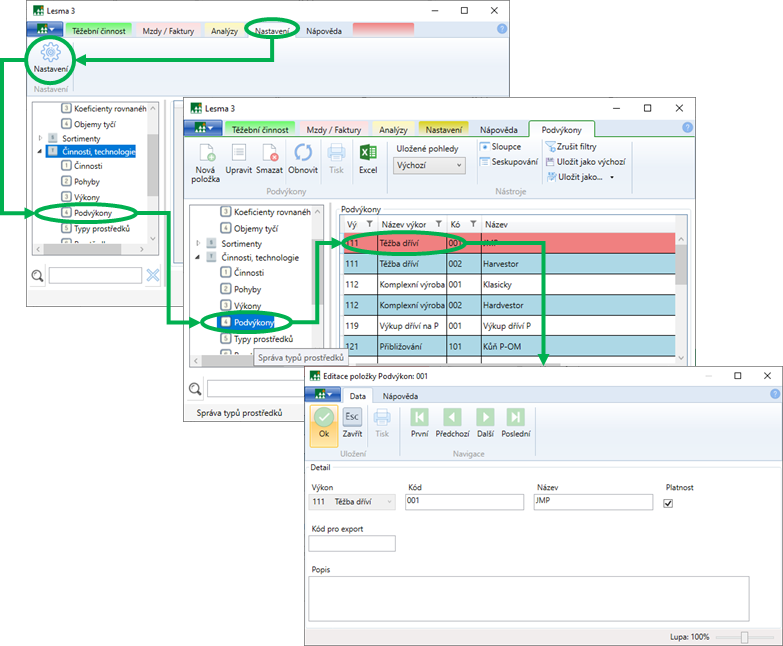The width and height of the screenshot is (783, 646).
Task: Go to the První record icon
Action: click(419, 417)
